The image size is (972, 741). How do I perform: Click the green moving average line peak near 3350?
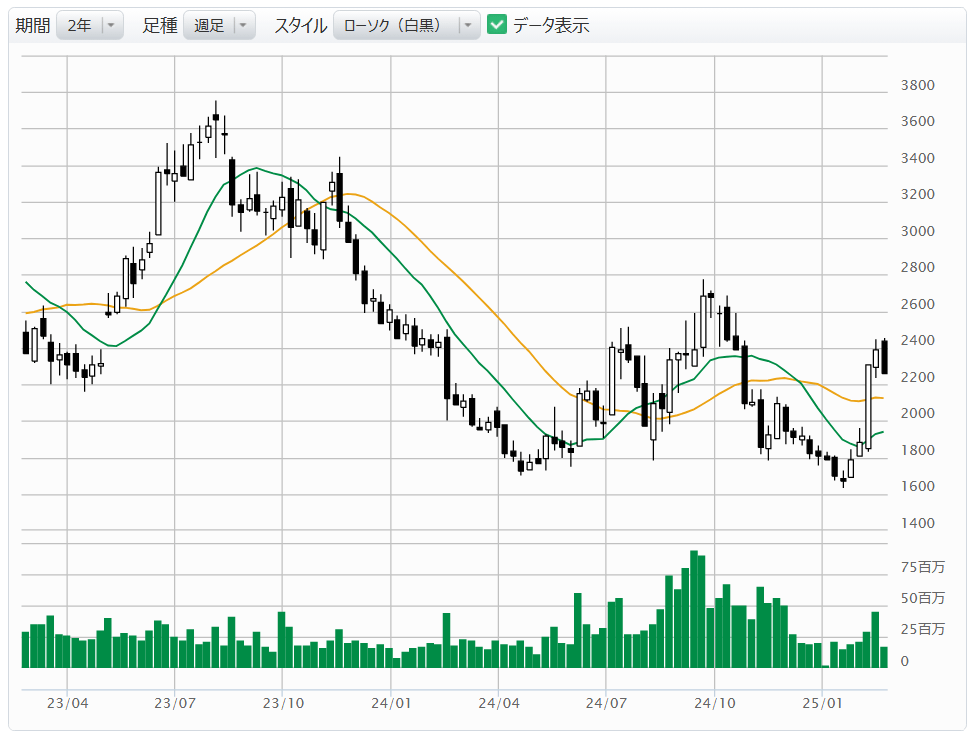[257, 168]
